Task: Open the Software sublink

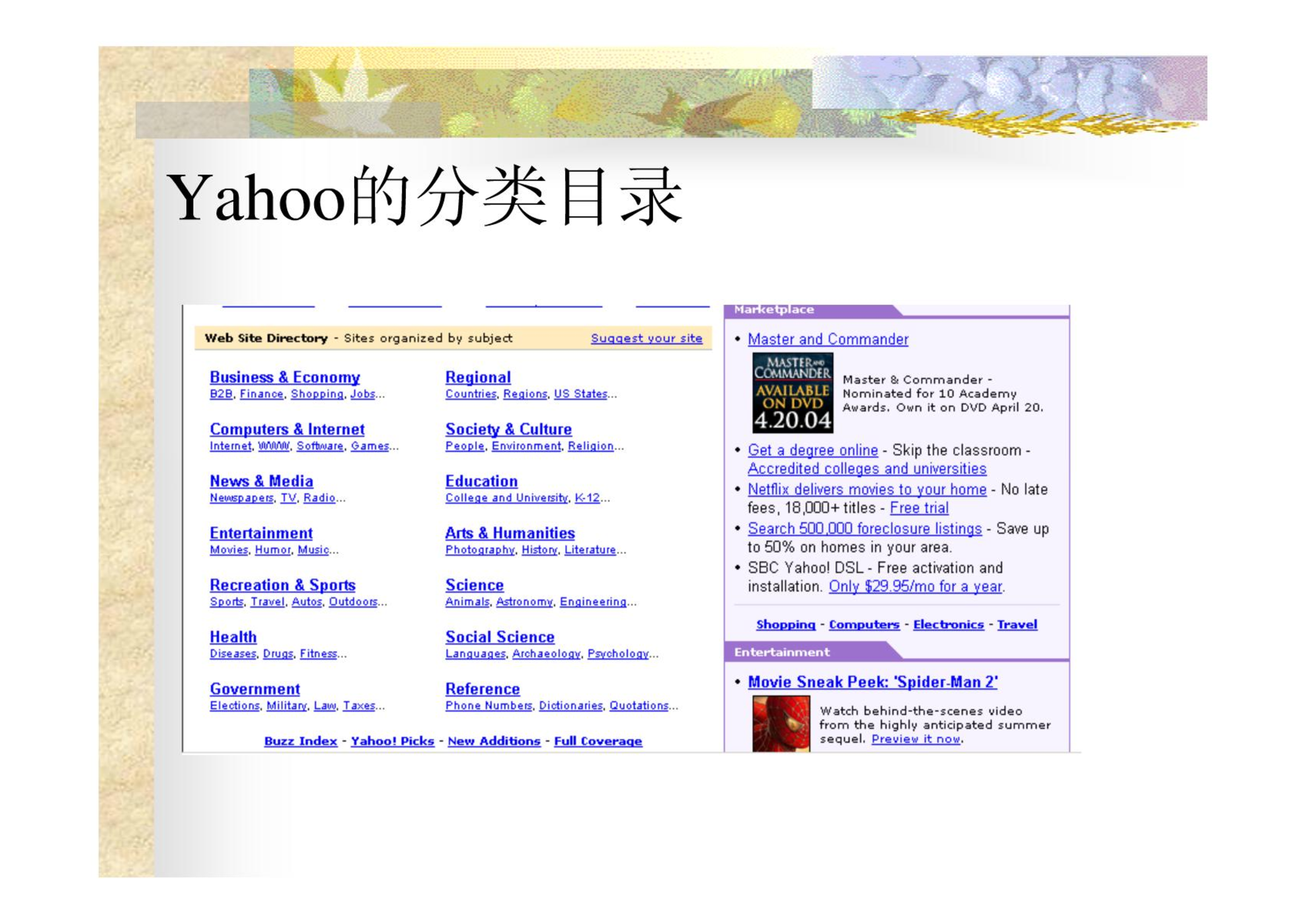Action: (320, 446)
